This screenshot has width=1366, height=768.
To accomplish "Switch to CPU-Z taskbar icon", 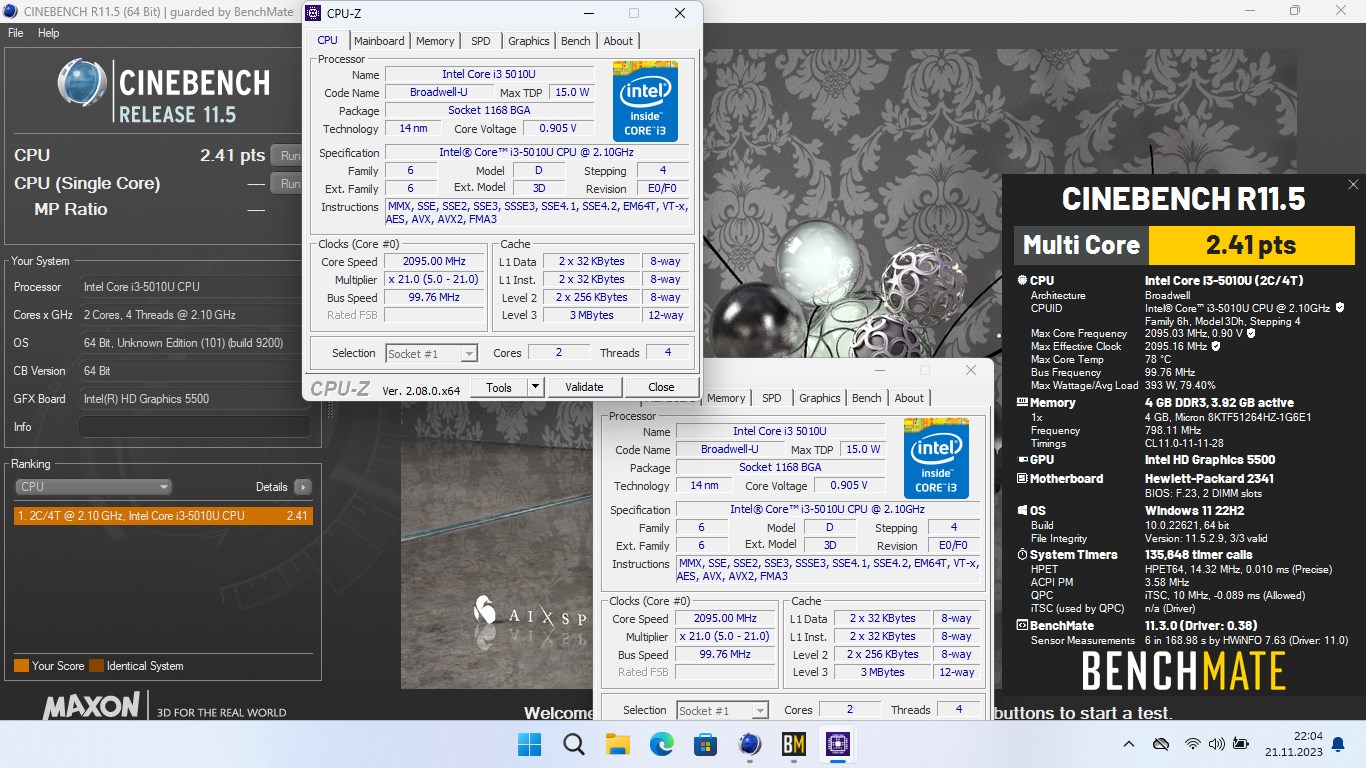I will point(838,744).
